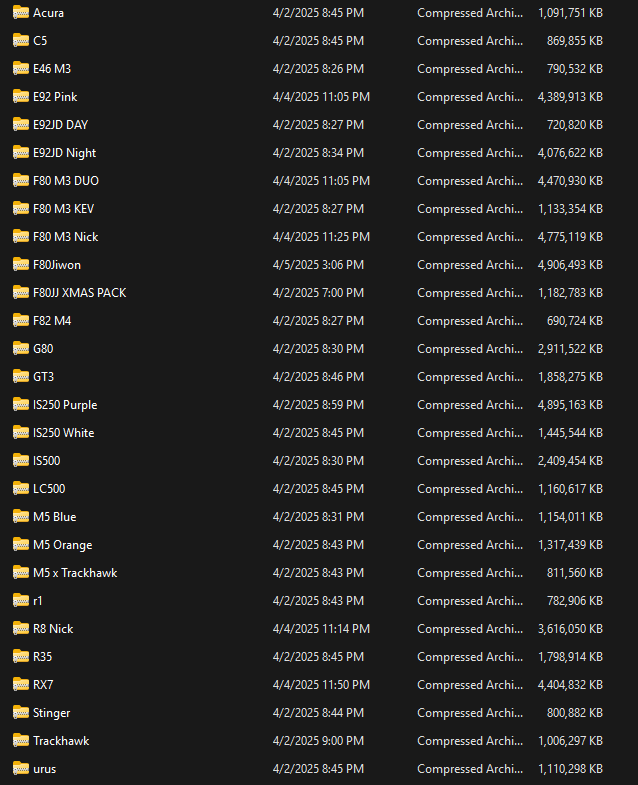The width and height of the screenshot is (638, 785).
Task: Select the R8 Nick archive icon
Action: click(x=21, y=629)
